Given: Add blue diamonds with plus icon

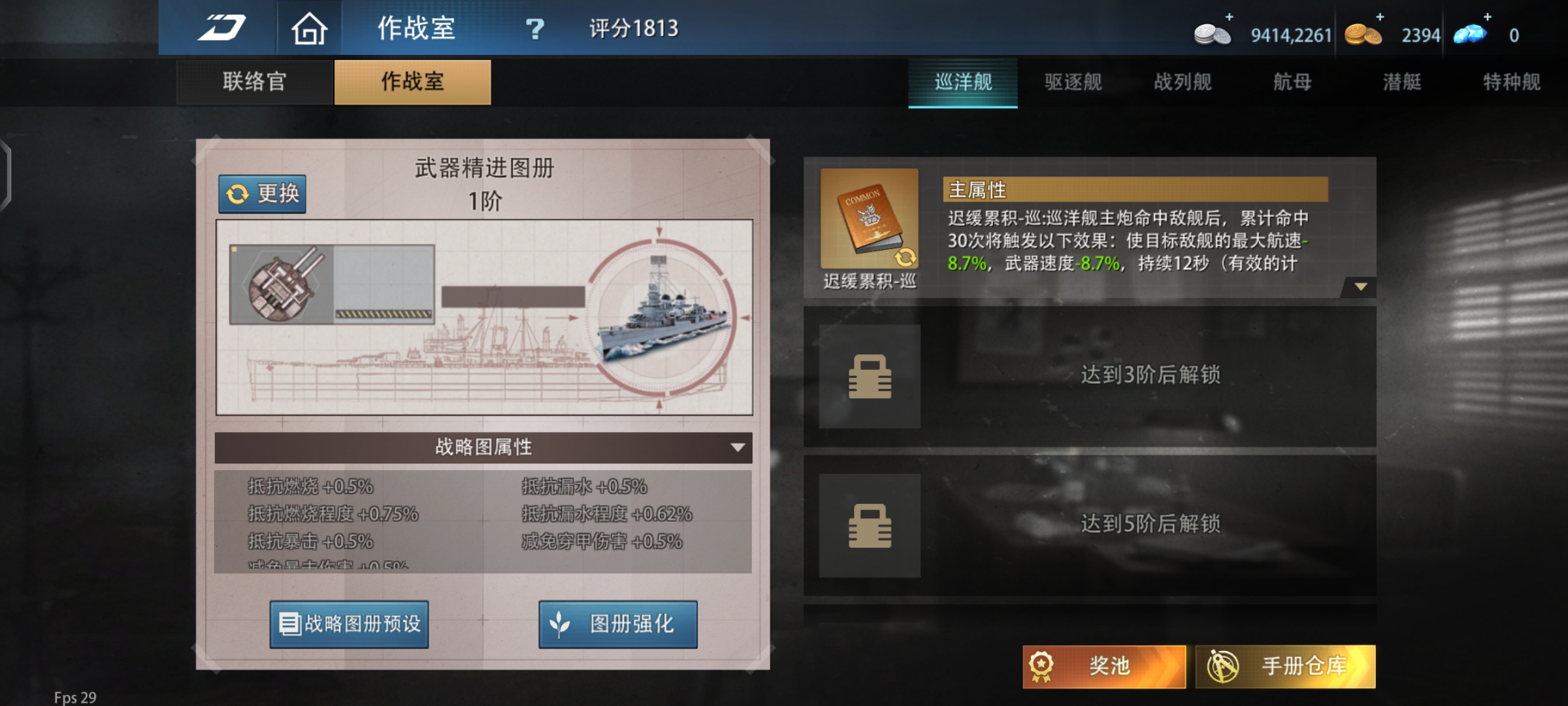Looking at the screenshot, I should coord(1488,16).
